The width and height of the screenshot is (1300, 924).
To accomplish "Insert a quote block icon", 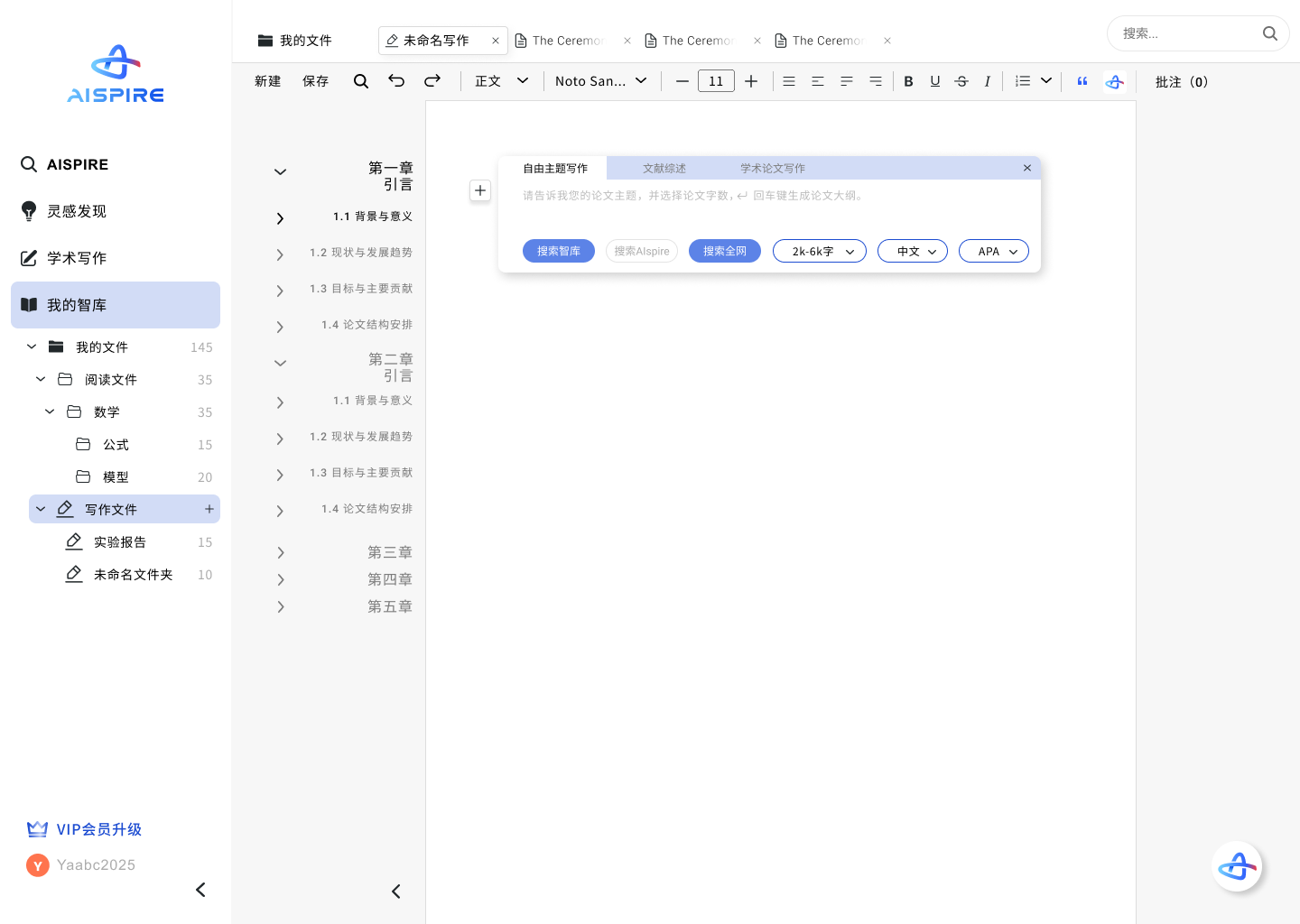I will click(1082, 81).
